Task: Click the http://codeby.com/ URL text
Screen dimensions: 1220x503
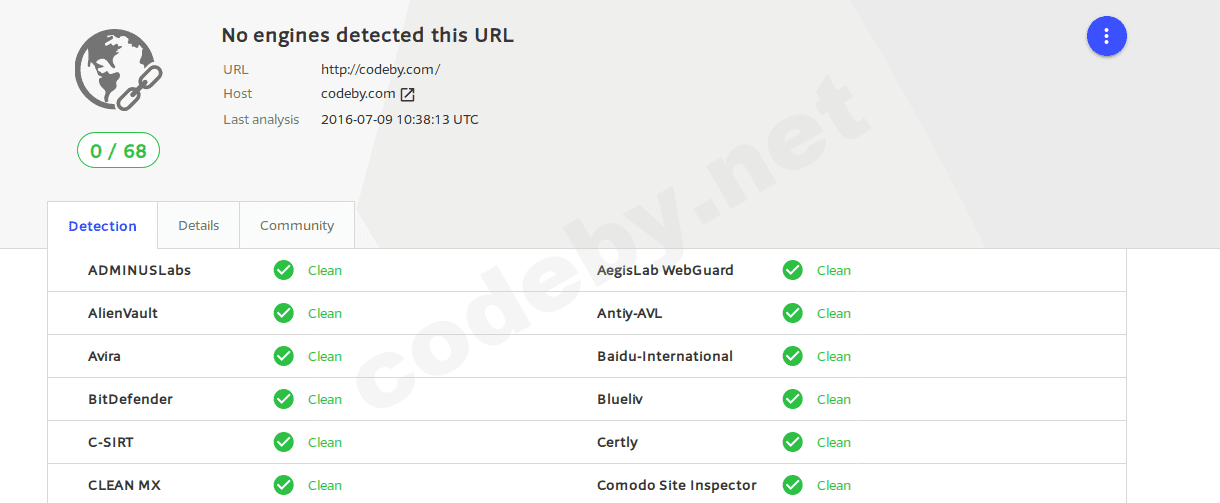Action: (380, 69)
